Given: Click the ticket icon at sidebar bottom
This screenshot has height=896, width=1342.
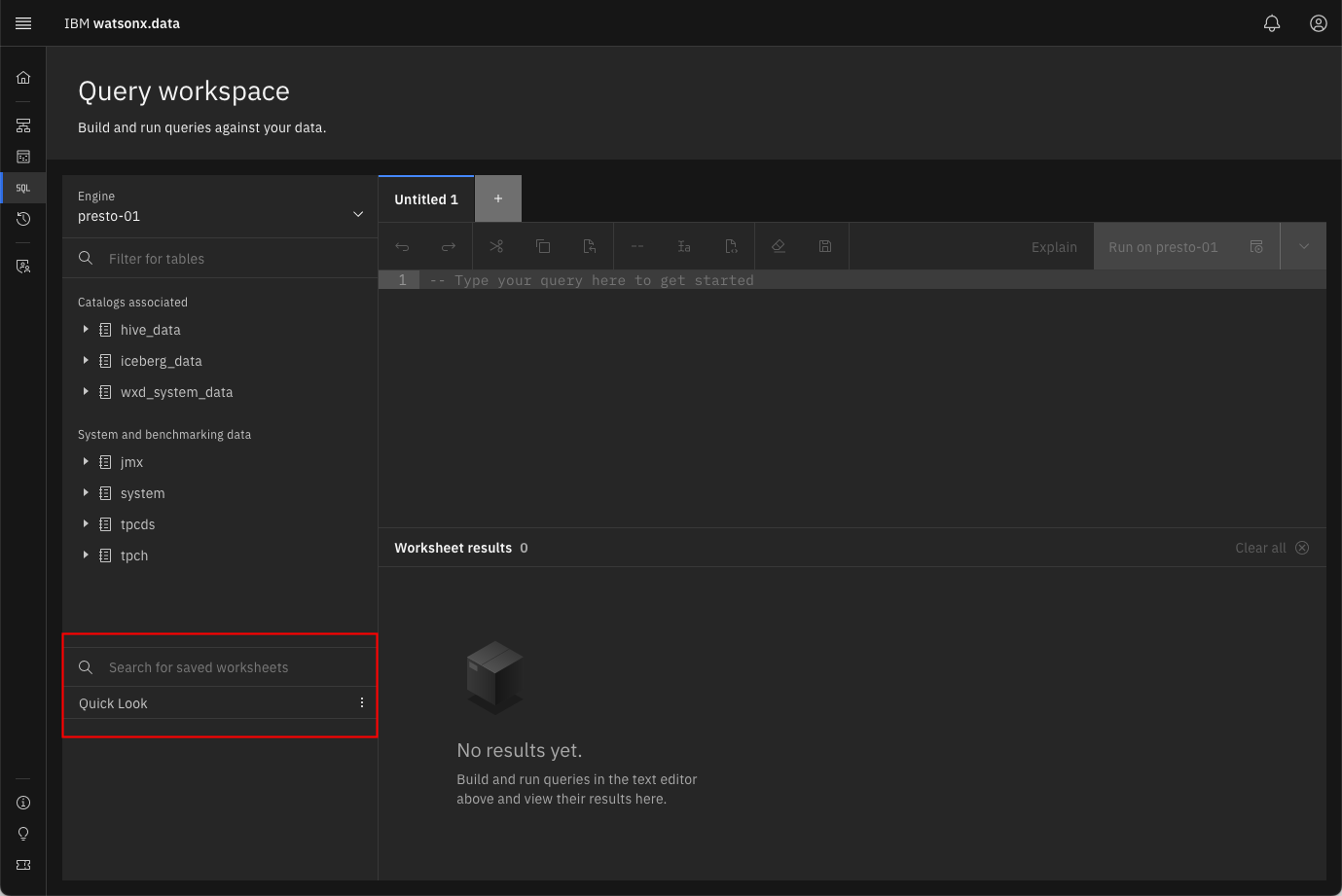Looking at the screenshot, I should point(23,865).
